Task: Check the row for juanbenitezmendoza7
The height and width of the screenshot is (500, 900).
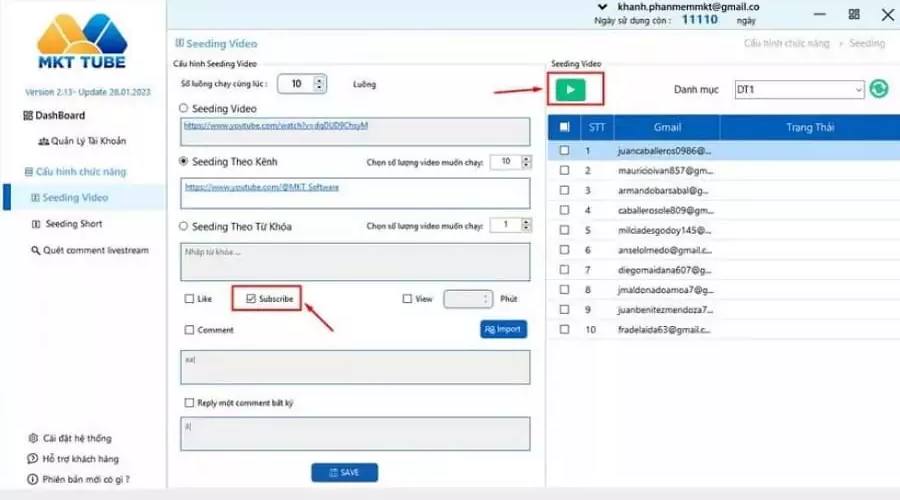Action: tap(564, 309)
